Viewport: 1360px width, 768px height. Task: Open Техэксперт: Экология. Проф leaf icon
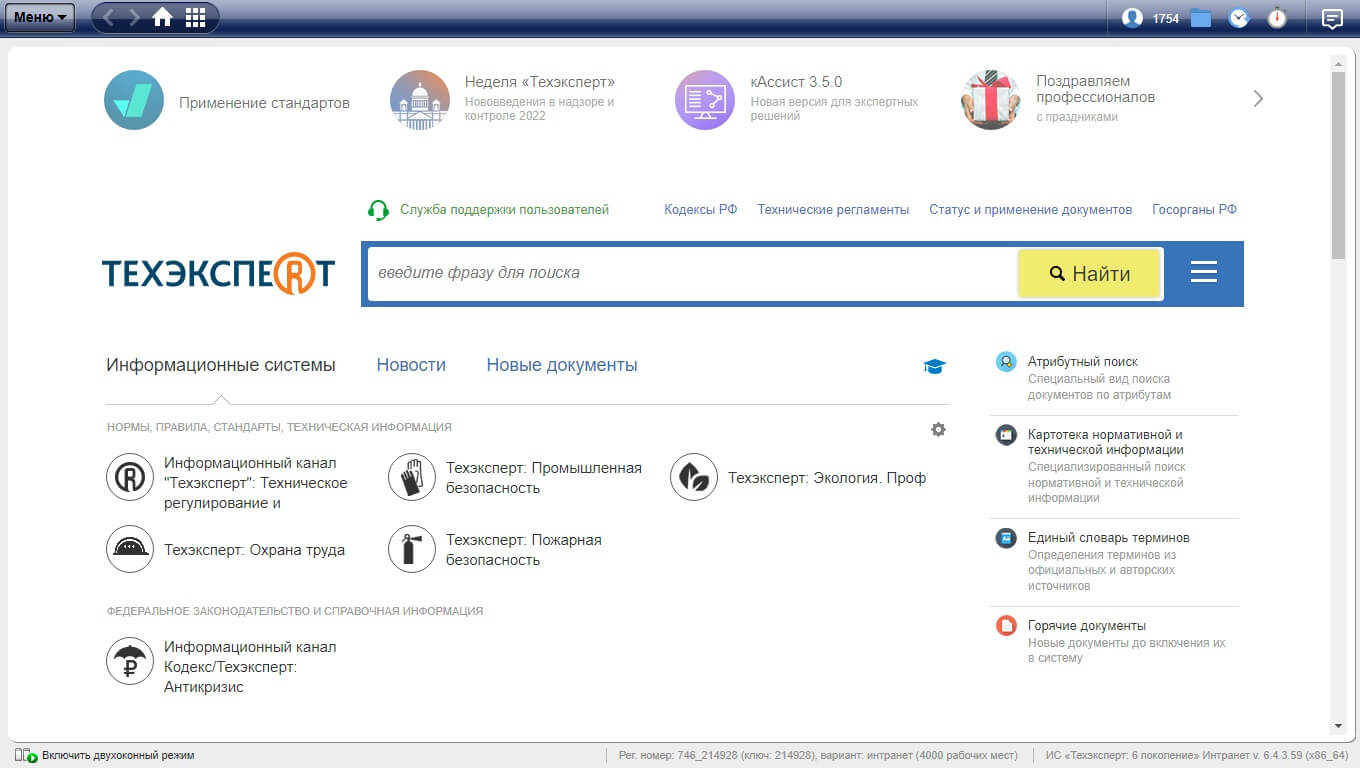click(x=694, y=477)
